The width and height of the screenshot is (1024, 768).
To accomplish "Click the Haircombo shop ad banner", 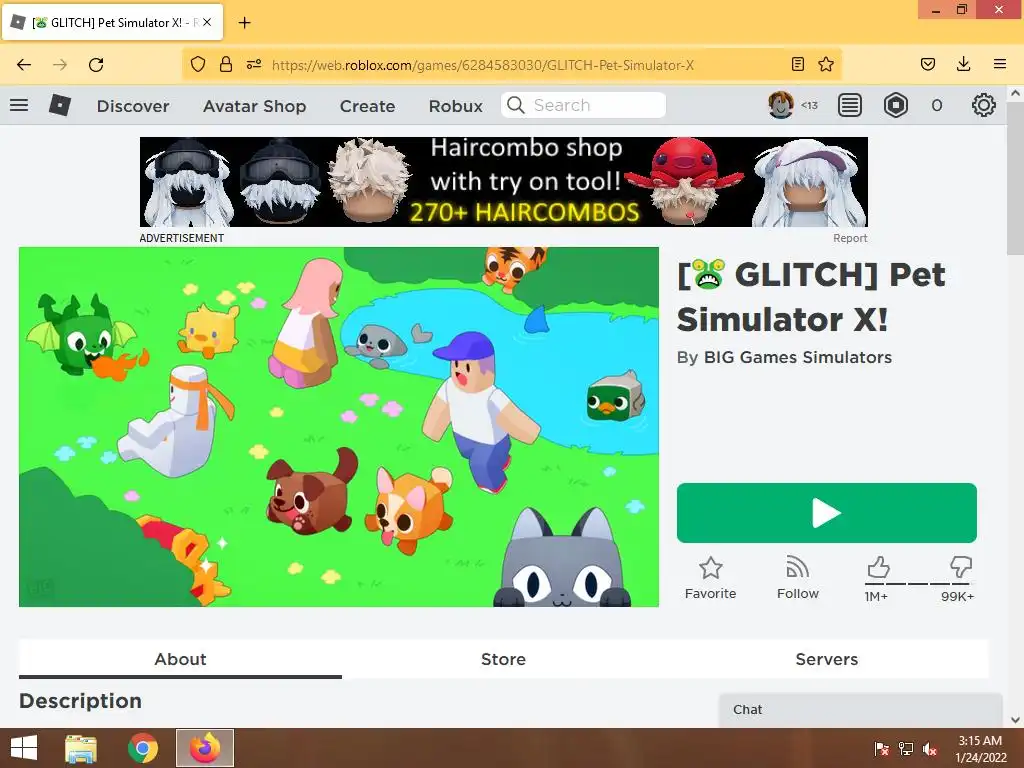I will pos(504,182).
